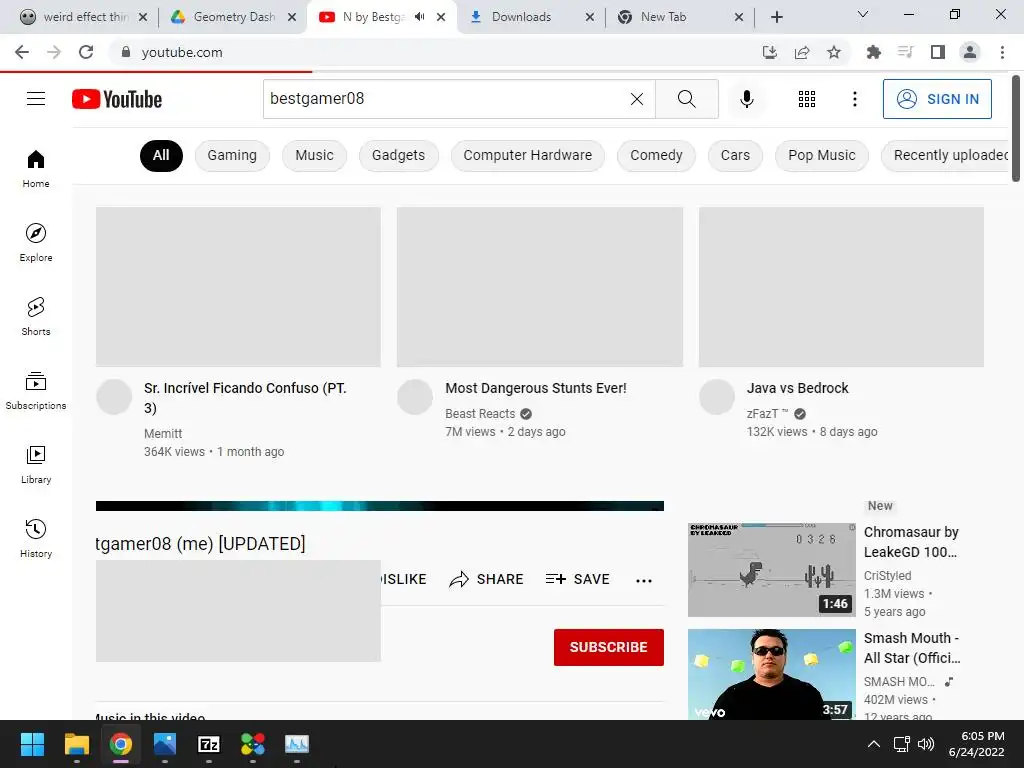Viewport: 1024px width, 768px height.
Task: Open the tab search dropdown arrow
Action: tap(863, 14)
